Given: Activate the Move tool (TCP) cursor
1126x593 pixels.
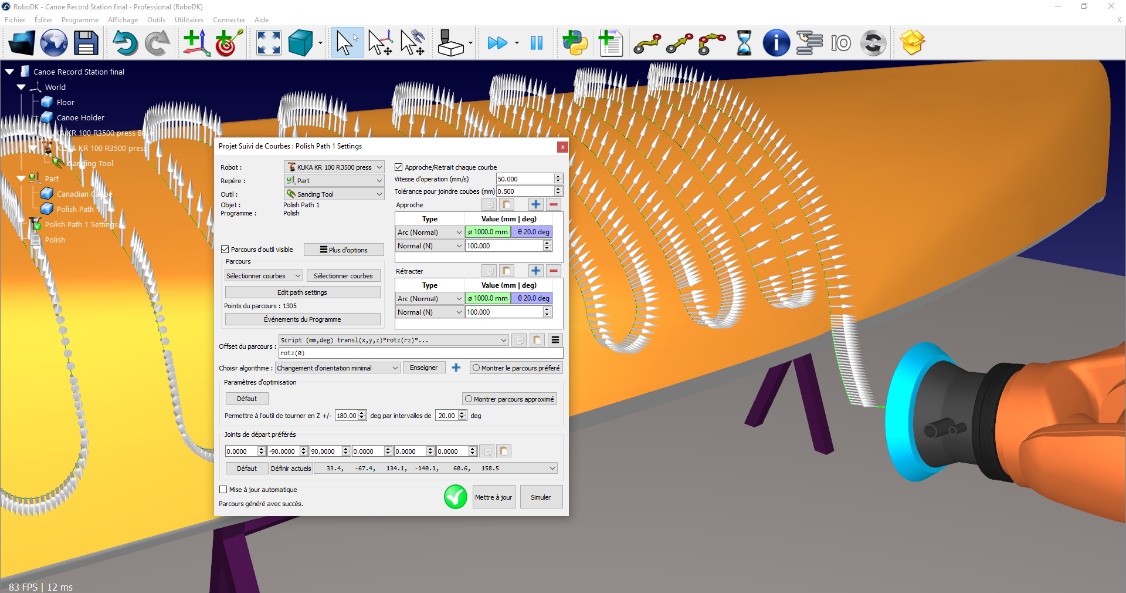Looking at the screenshot, I should pos(412,43).
